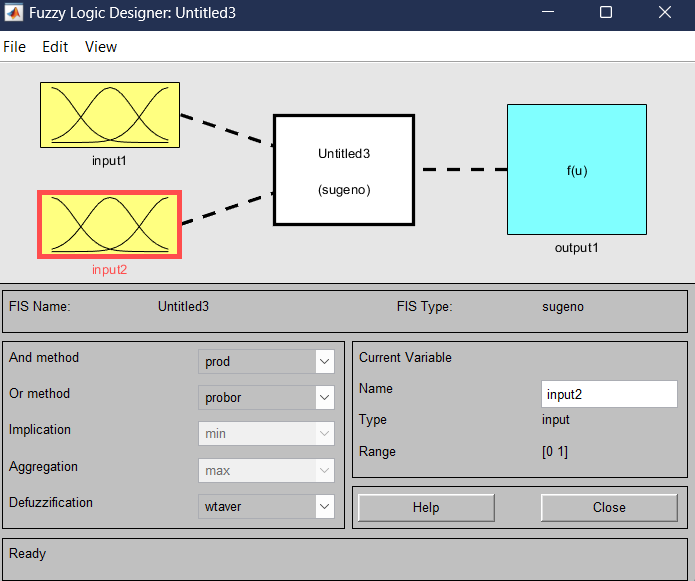695x581 pixels.
Task: Click the FIS Name value Untitled3
Action: coord(183,306)
